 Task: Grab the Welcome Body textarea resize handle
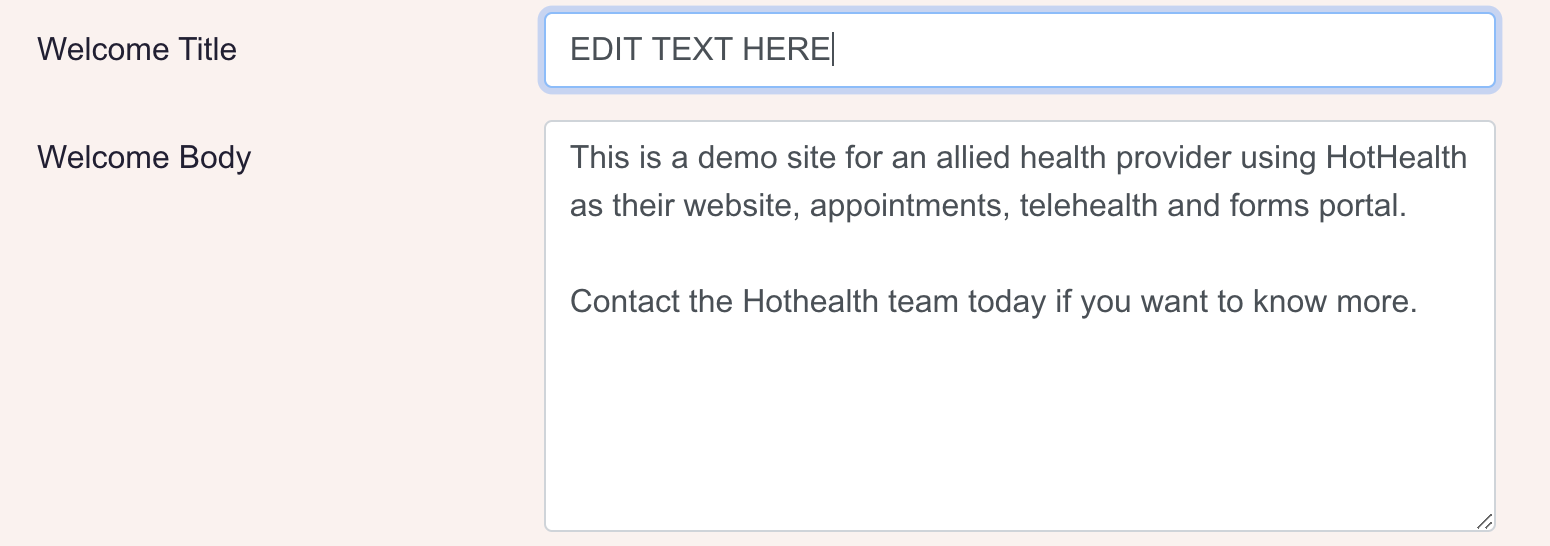(1484, 521)
